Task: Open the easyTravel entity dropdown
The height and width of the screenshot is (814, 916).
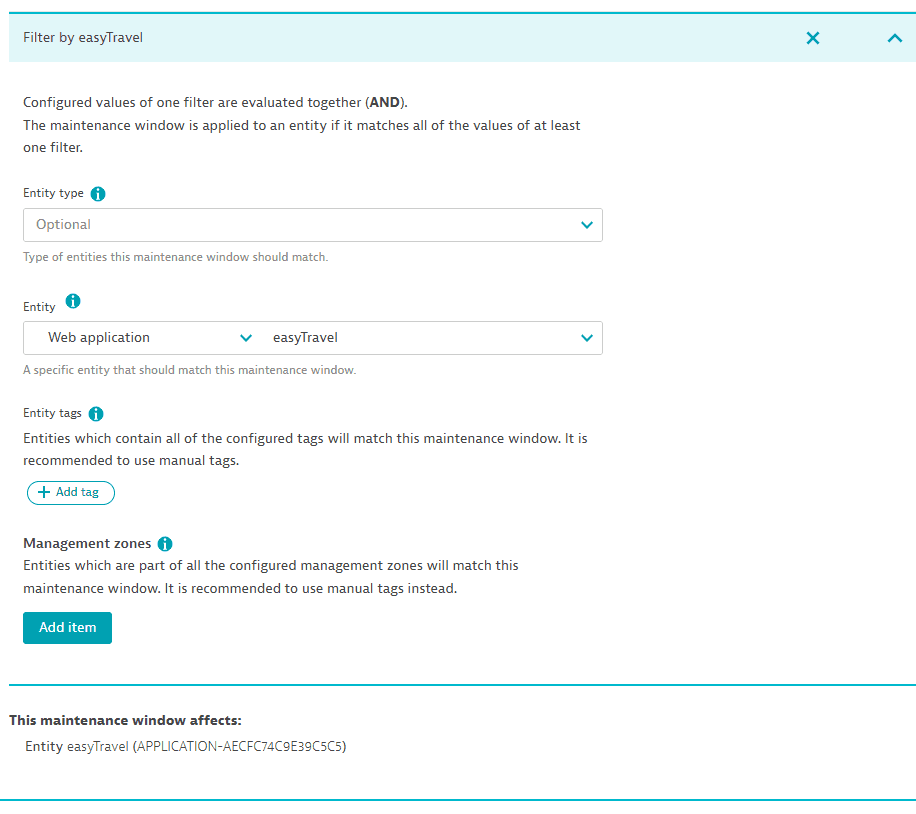Action: (432, 338)
